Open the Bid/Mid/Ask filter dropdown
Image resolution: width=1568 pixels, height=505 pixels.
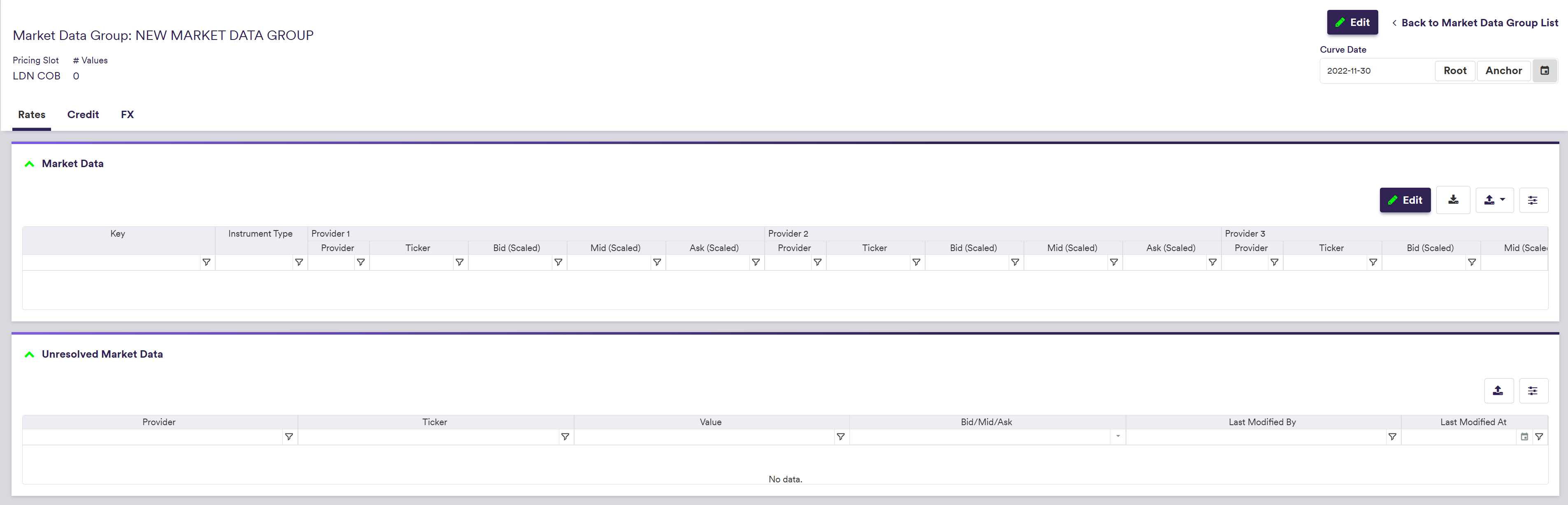click(1118, 437)
